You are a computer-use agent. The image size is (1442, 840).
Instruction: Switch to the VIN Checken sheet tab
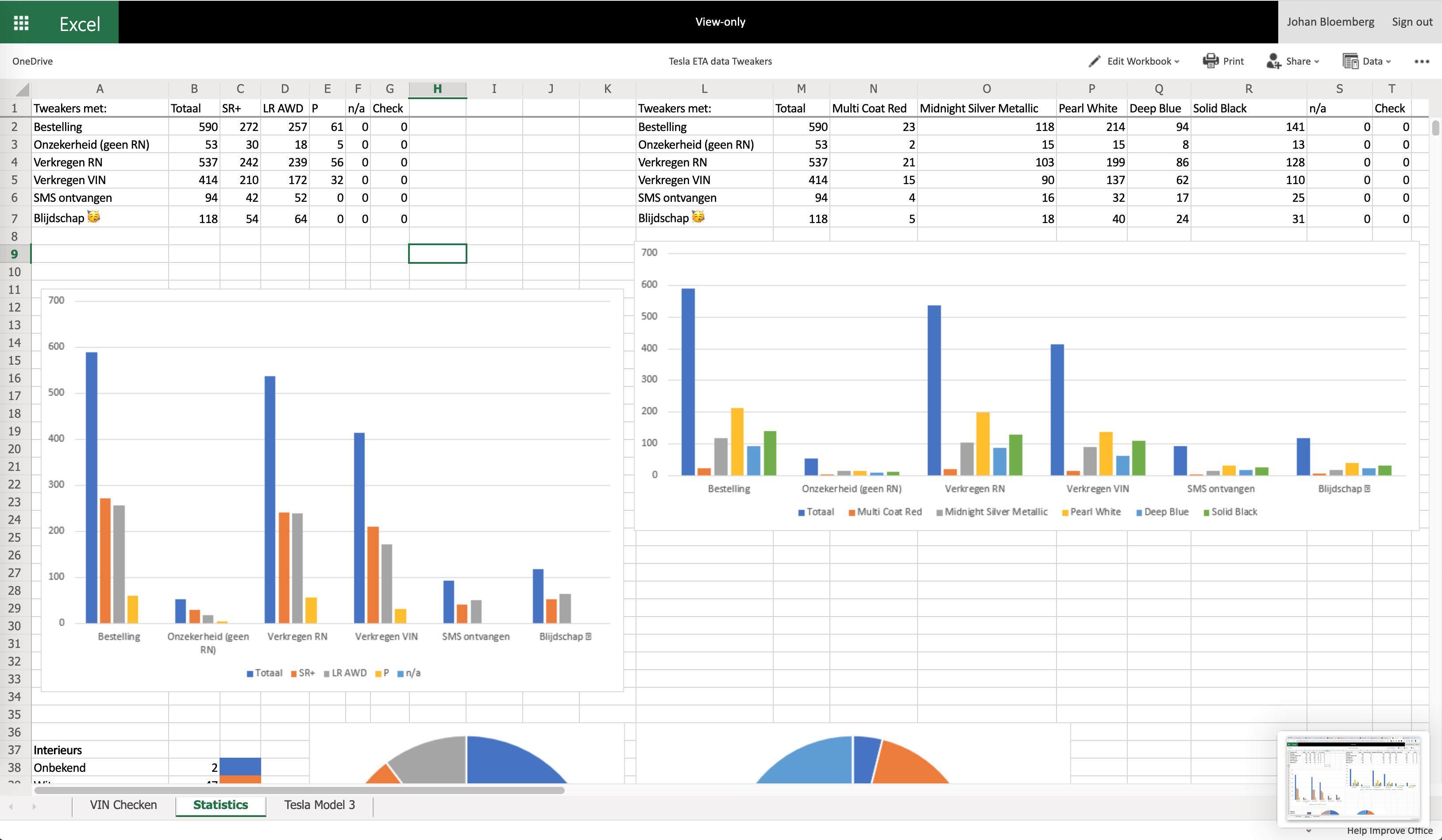pos(123,805)
